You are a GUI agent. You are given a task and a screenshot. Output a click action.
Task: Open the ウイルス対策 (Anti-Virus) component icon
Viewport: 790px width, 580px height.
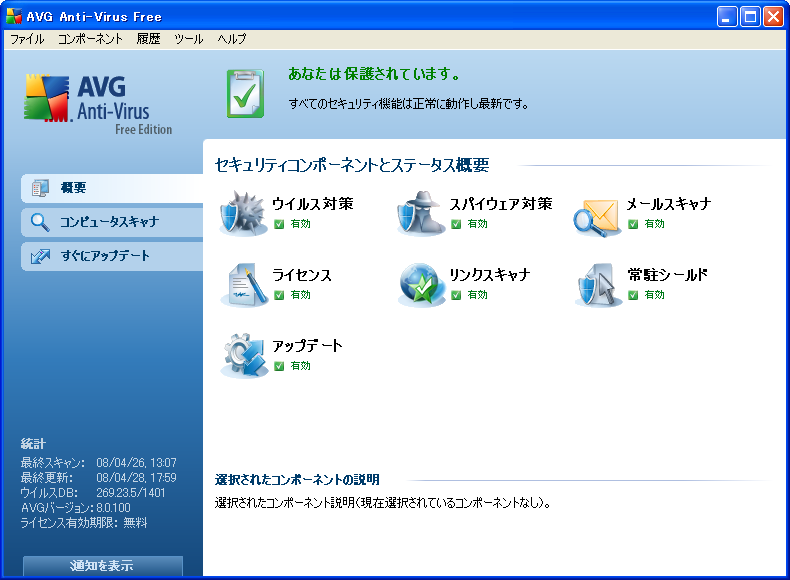[x=244, y=213]
